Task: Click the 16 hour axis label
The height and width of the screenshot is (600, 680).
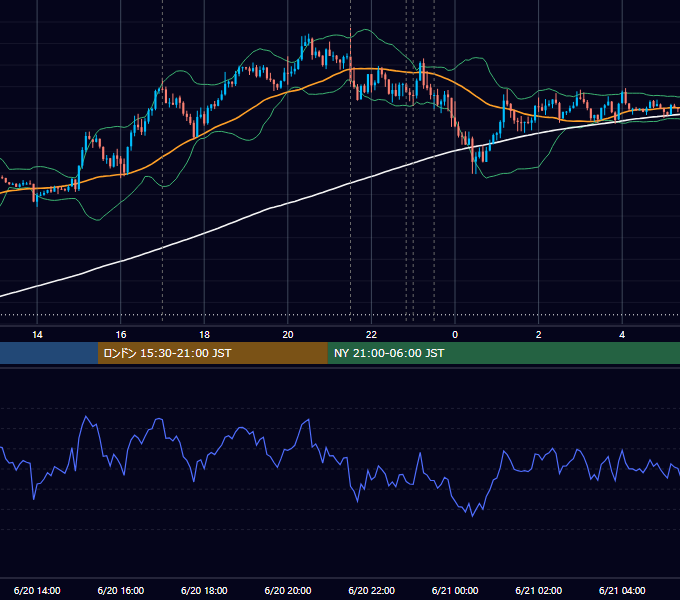Action: (x=121, y=335)
